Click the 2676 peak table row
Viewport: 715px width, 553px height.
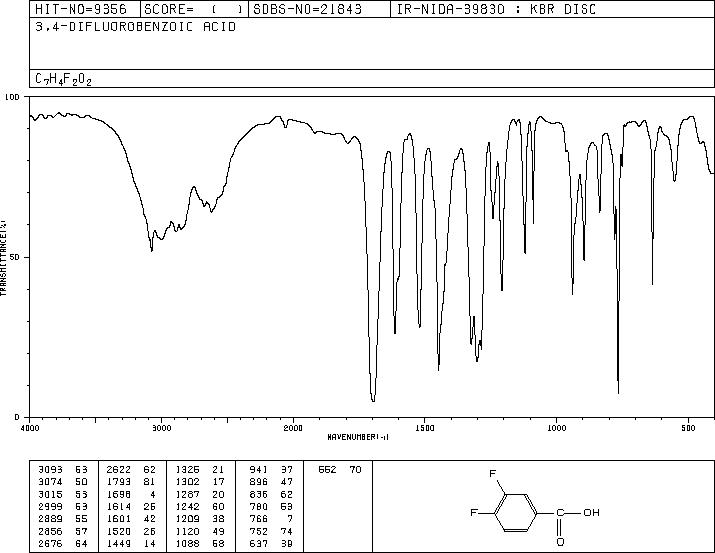[x=63, y=544]
